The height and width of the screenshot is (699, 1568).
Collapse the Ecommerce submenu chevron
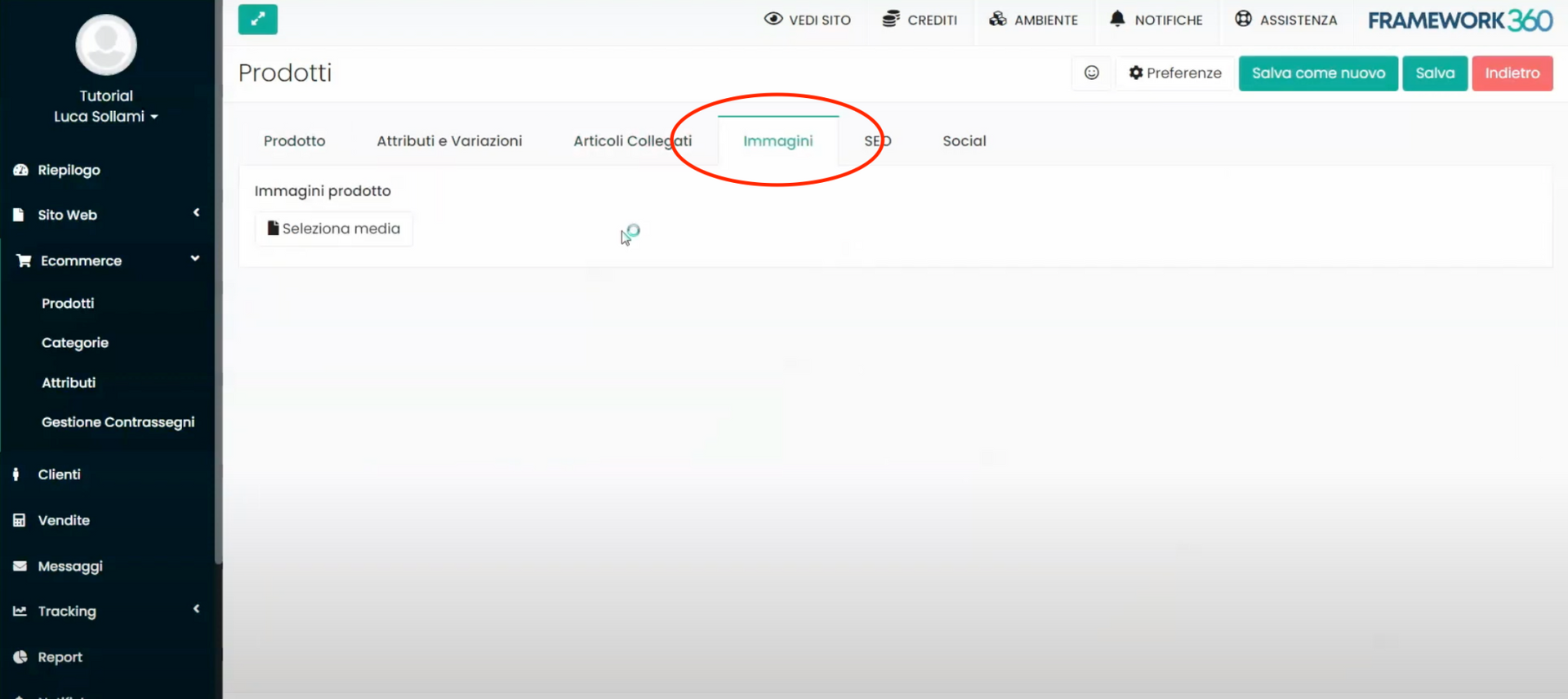pos(195,258)
